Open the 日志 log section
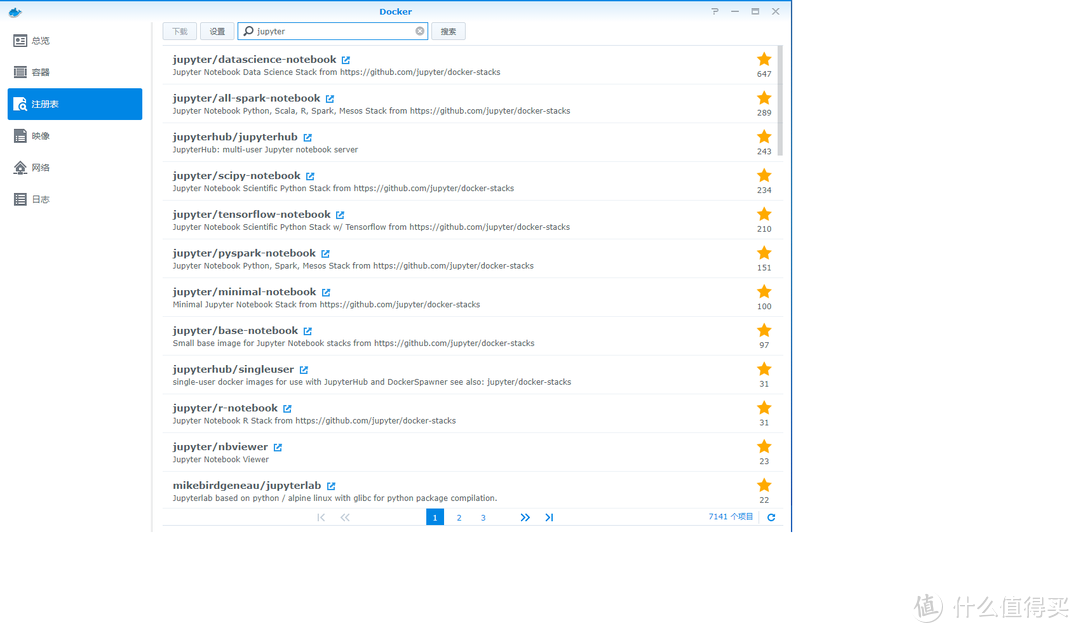 tap(40, 200)
